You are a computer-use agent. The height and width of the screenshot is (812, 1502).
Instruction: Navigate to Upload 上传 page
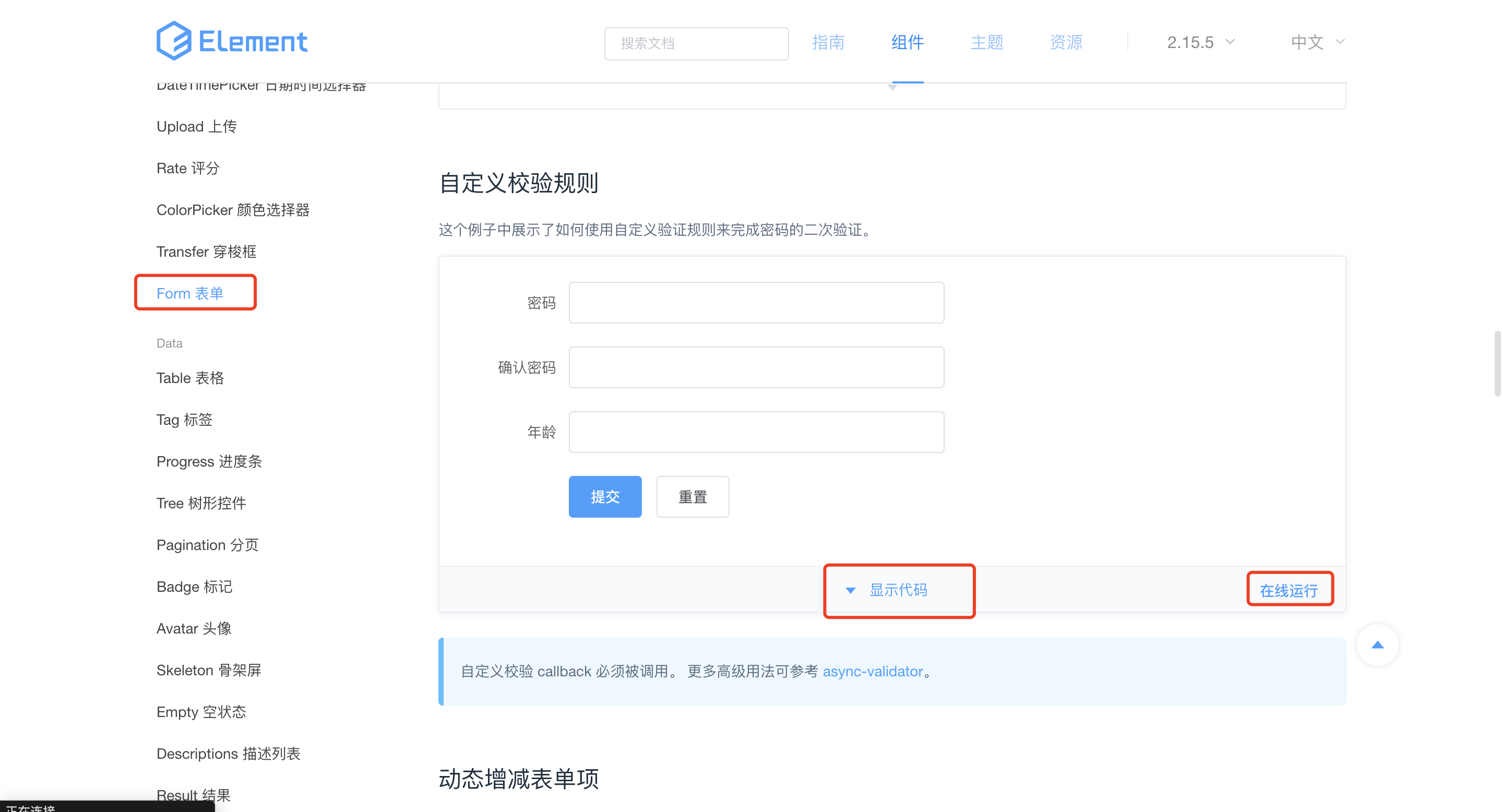click(197, 126)
